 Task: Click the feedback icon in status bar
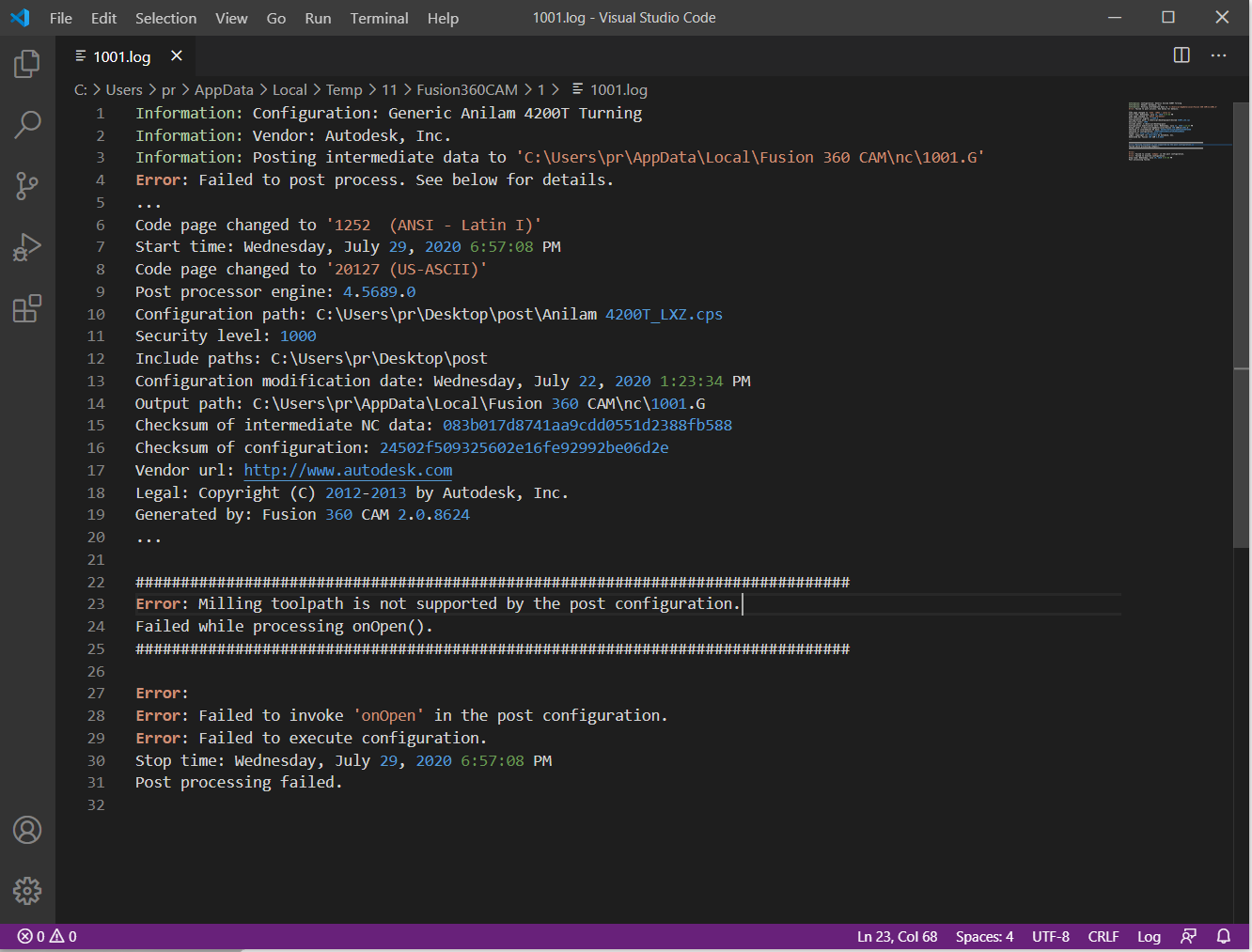1189,936
